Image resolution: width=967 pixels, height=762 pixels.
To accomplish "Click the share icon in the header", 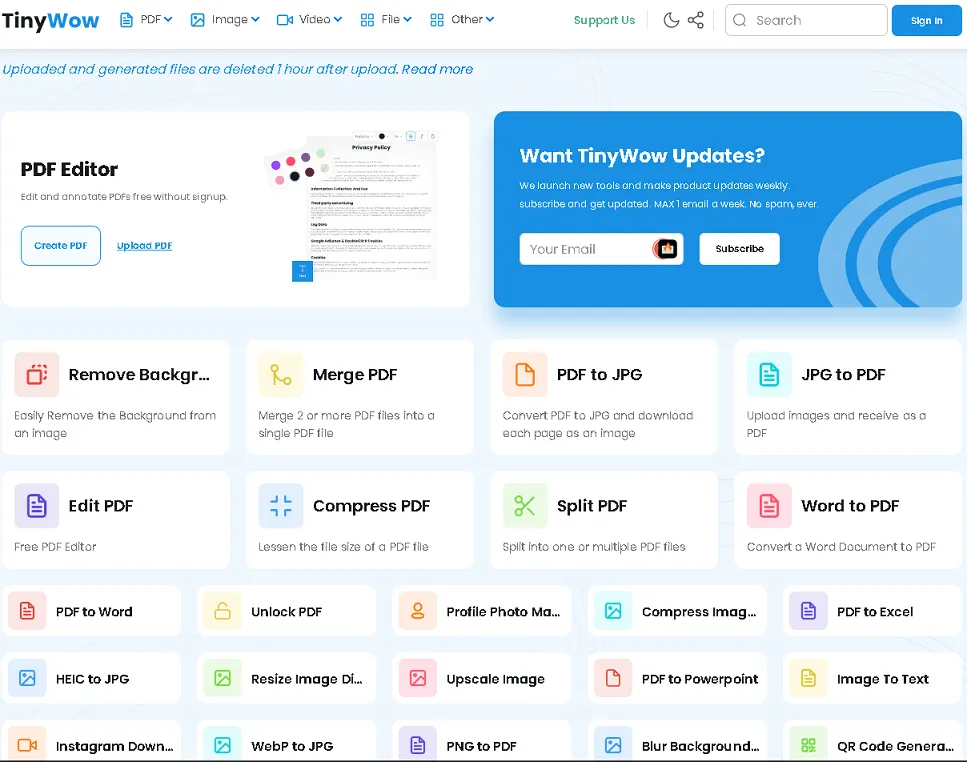I will (x=696, y=20).
